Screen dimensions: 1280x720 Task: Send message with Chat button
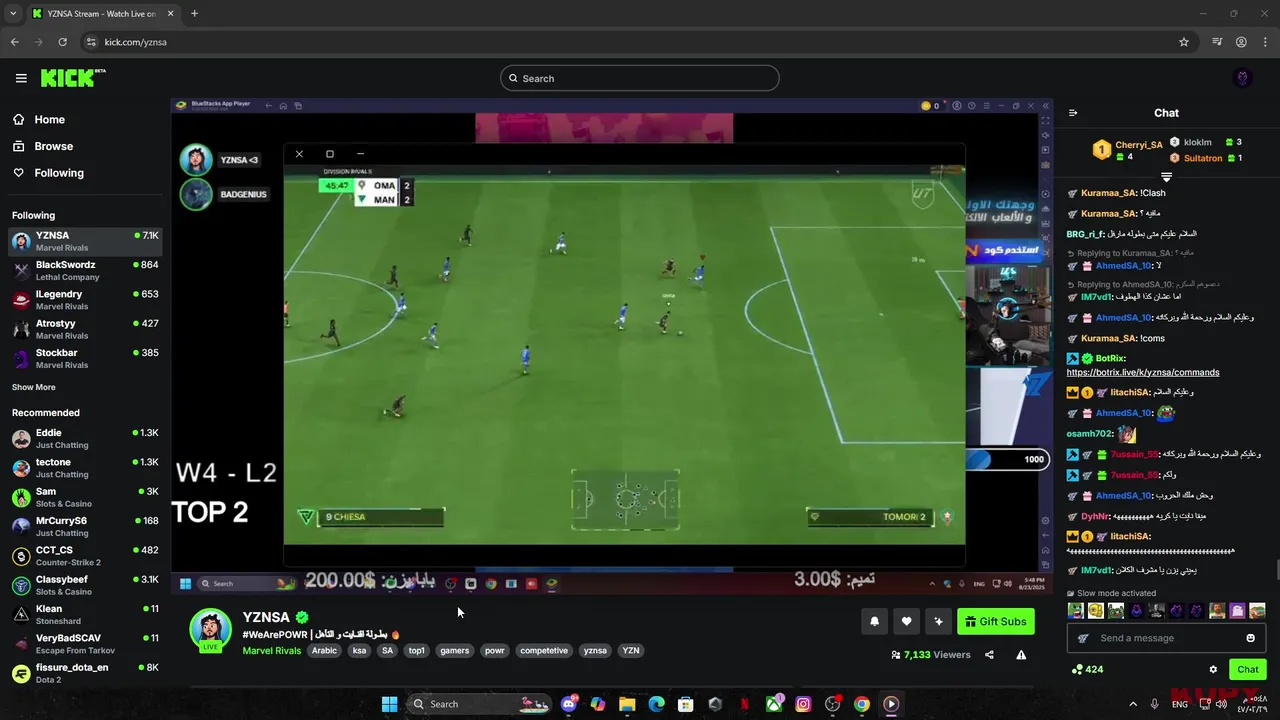(x=1247, y=669)
